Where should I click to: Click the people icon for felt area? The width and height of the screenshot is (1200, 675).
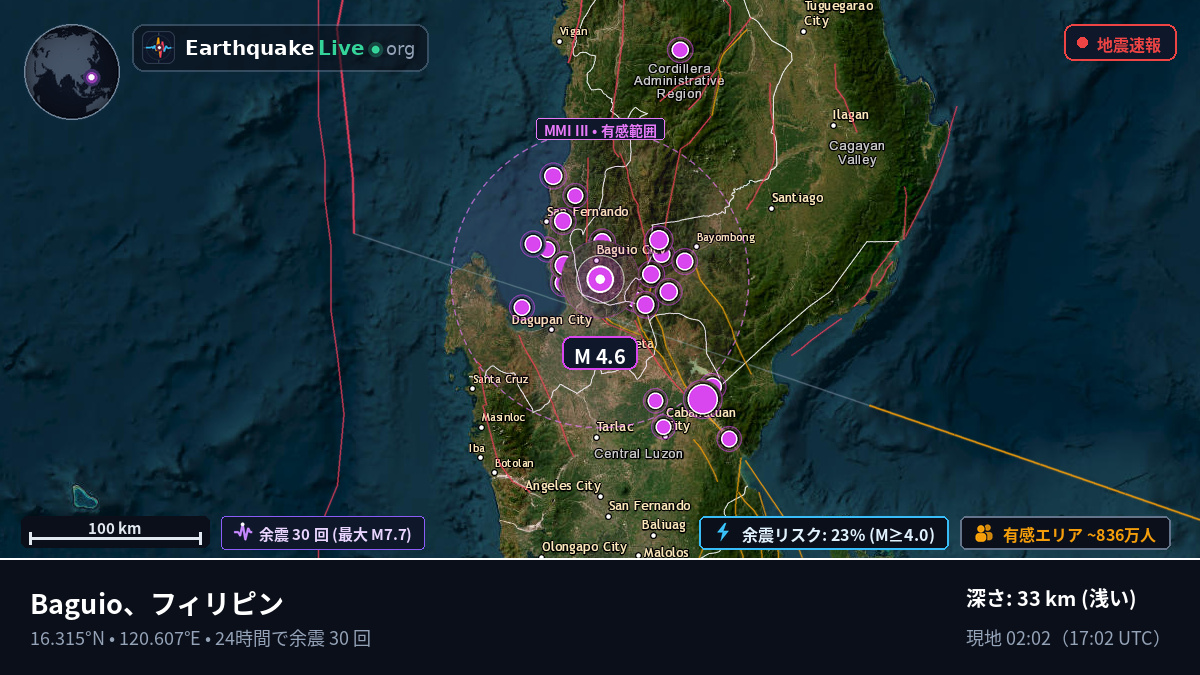coord(984,533)
